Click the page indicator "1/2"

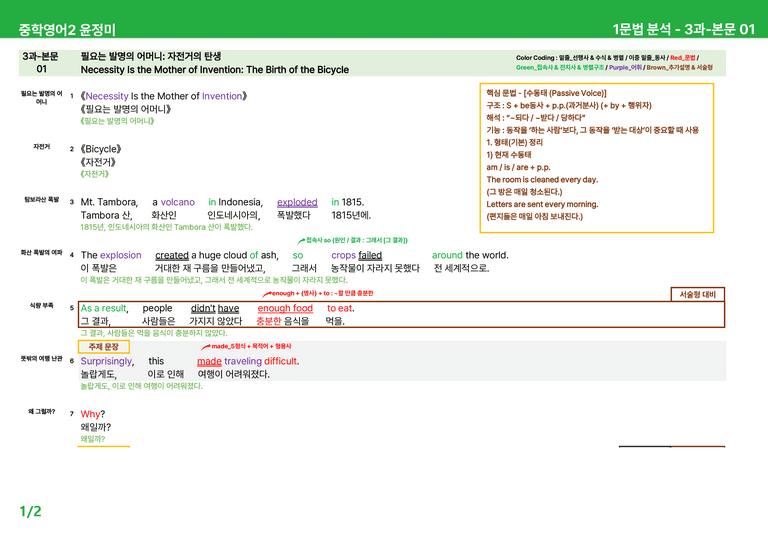pos(30,512)
